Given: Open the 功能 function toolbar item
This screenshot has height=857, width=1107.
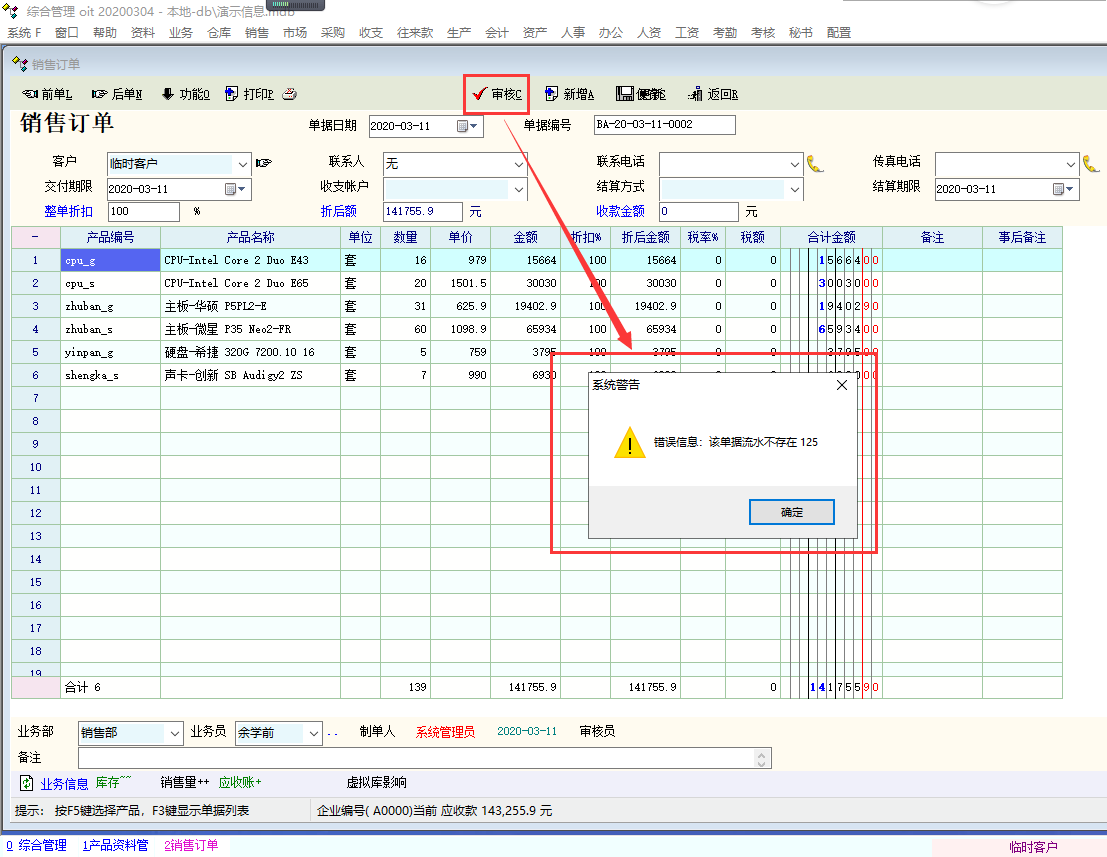Looking at the screenshot, I should (185, 94).
